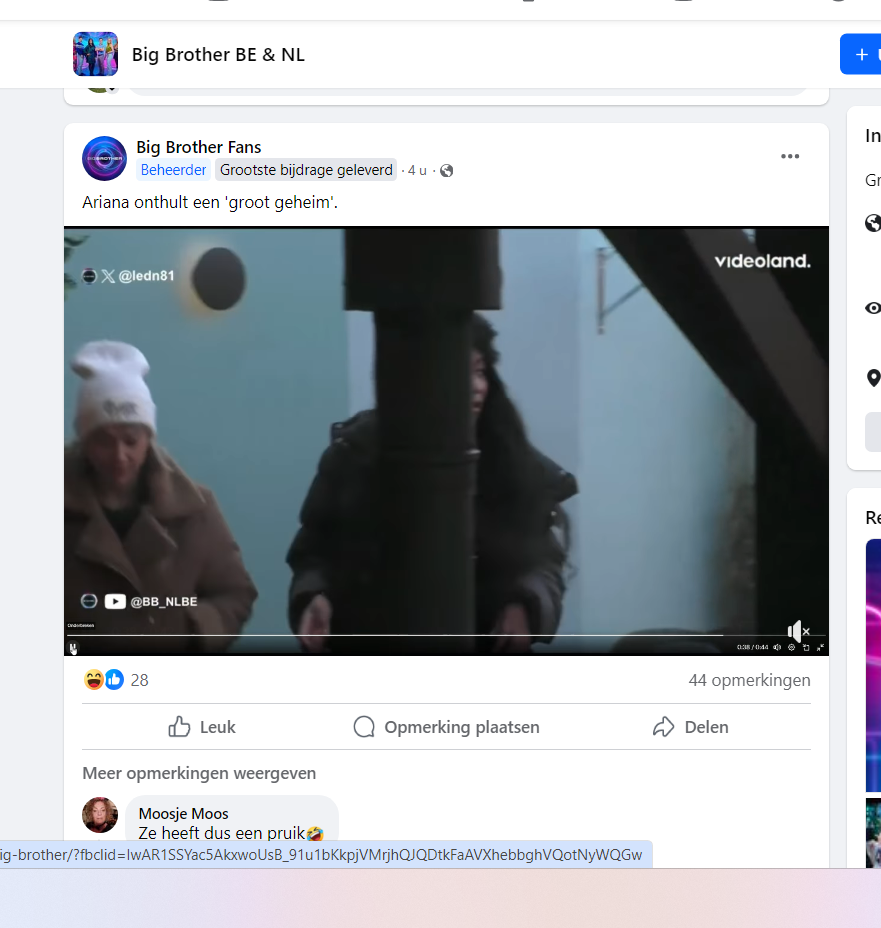Open the three-dot post options menu
Image resolution: width=881 pixels, height=928 pixels.
790,156
